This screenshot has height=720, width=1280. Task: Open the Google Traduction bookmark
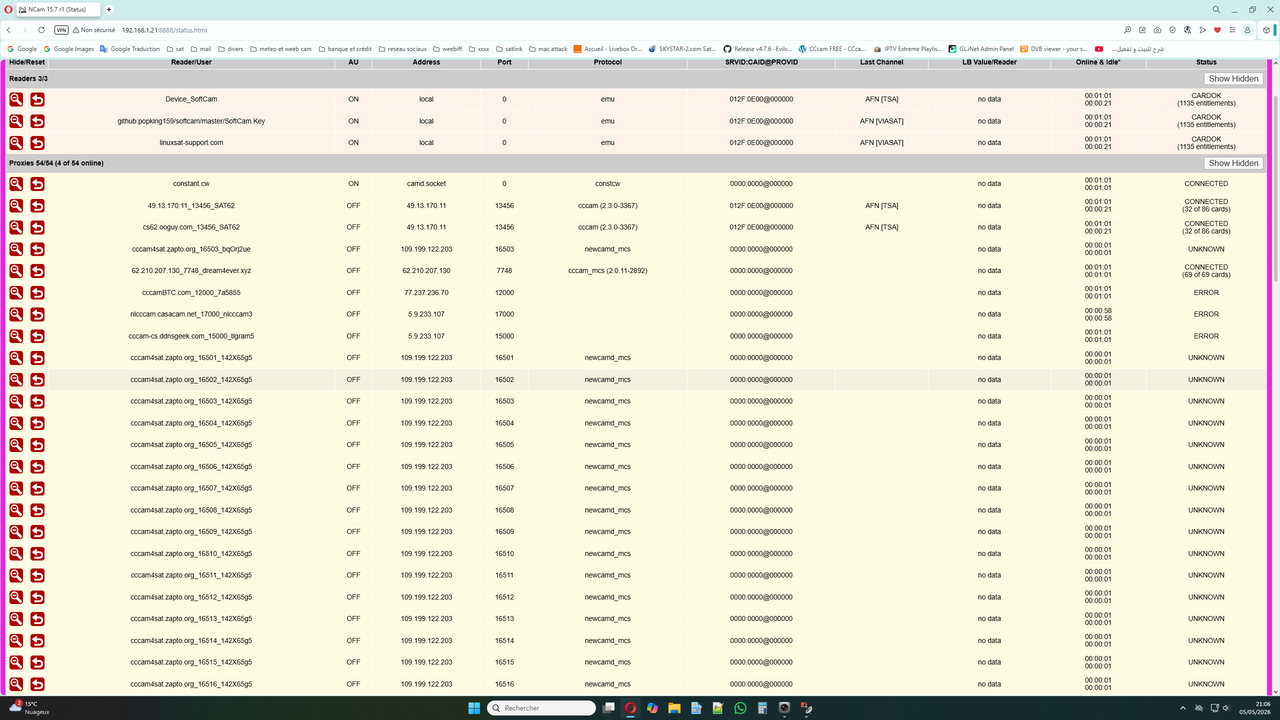pyautogui.click(x=130, y=48)
